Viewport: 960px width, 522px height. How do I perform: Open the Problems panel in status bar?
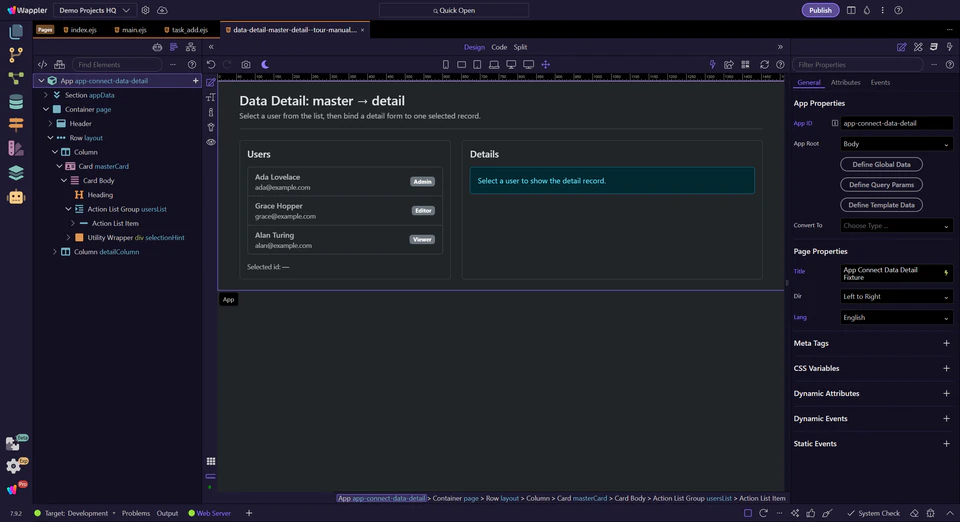point(135,513)
